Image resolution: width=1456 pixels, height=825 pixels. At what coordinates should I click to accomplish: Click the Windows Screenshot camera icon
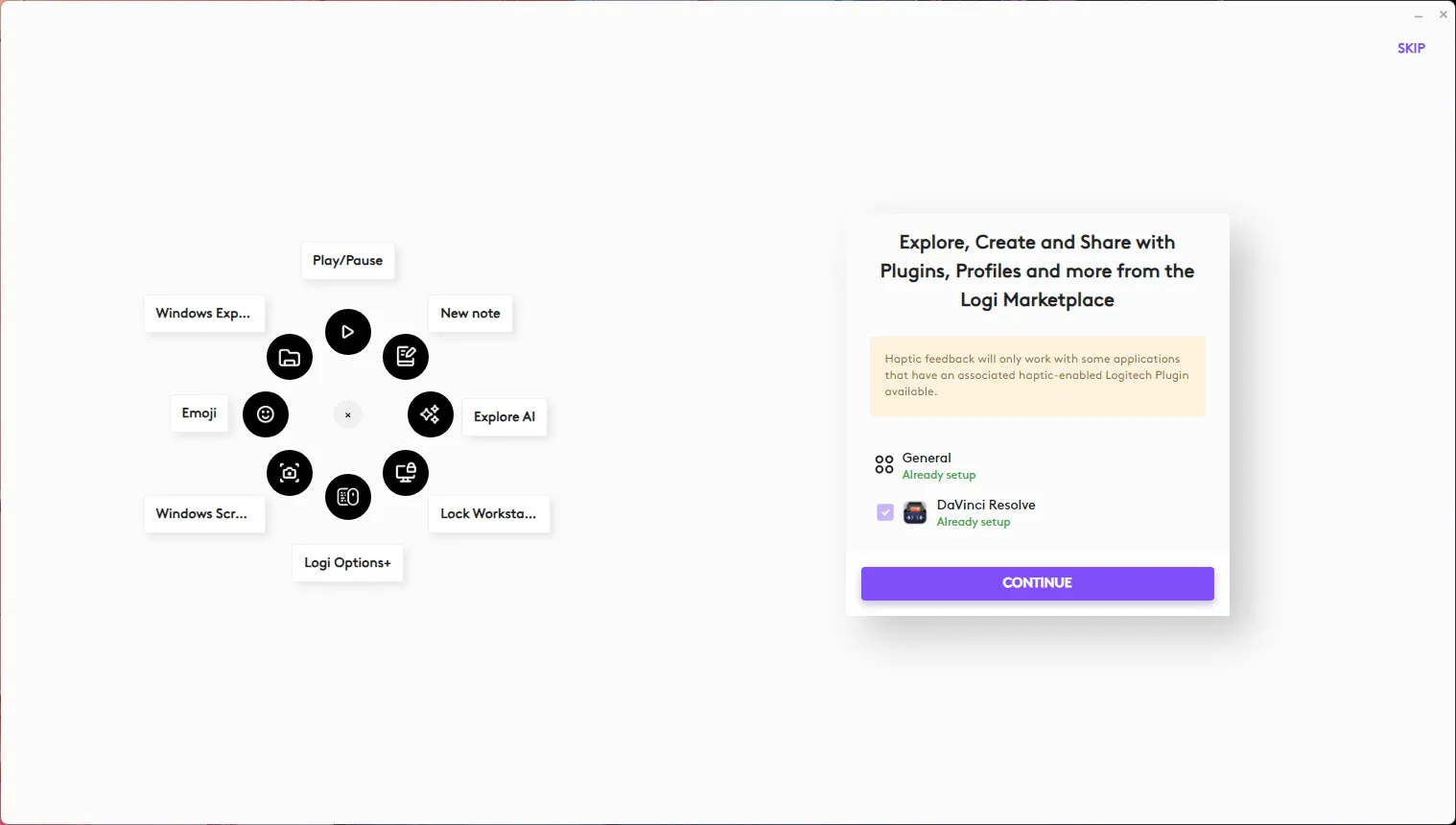[290, 473]
